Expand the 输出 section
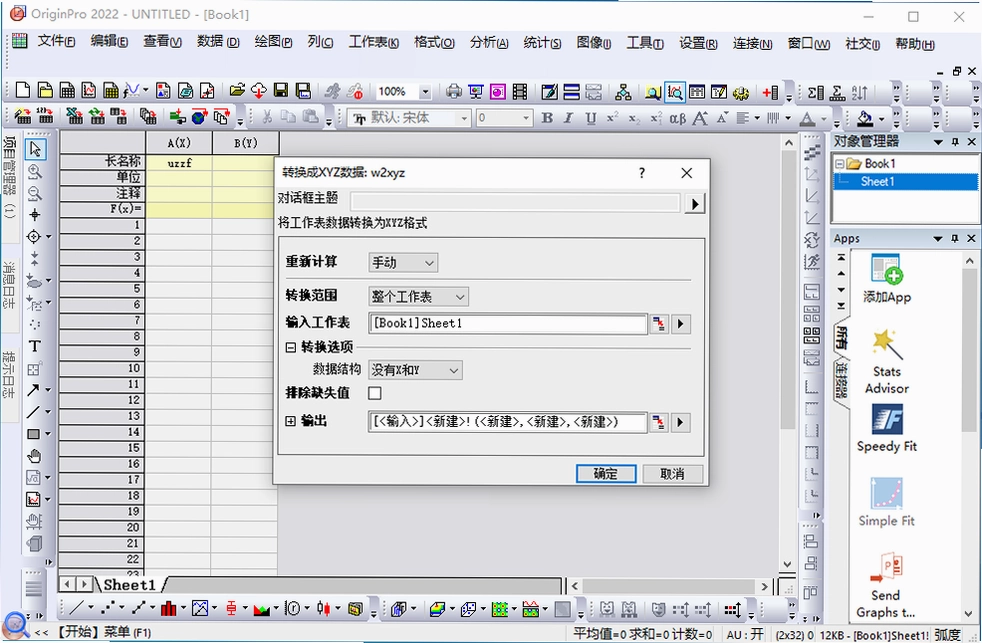982x643 pixels. tap(291, 421)
